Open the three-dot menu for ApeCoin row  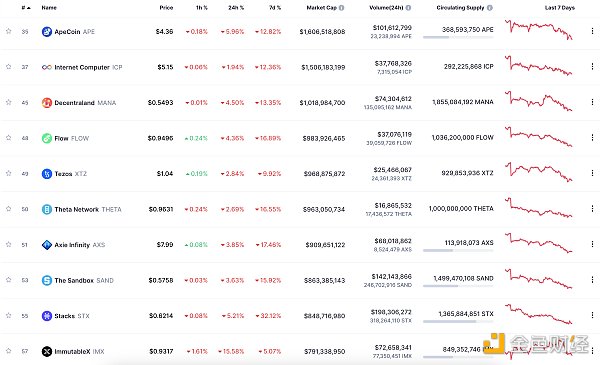pos(592,31)
